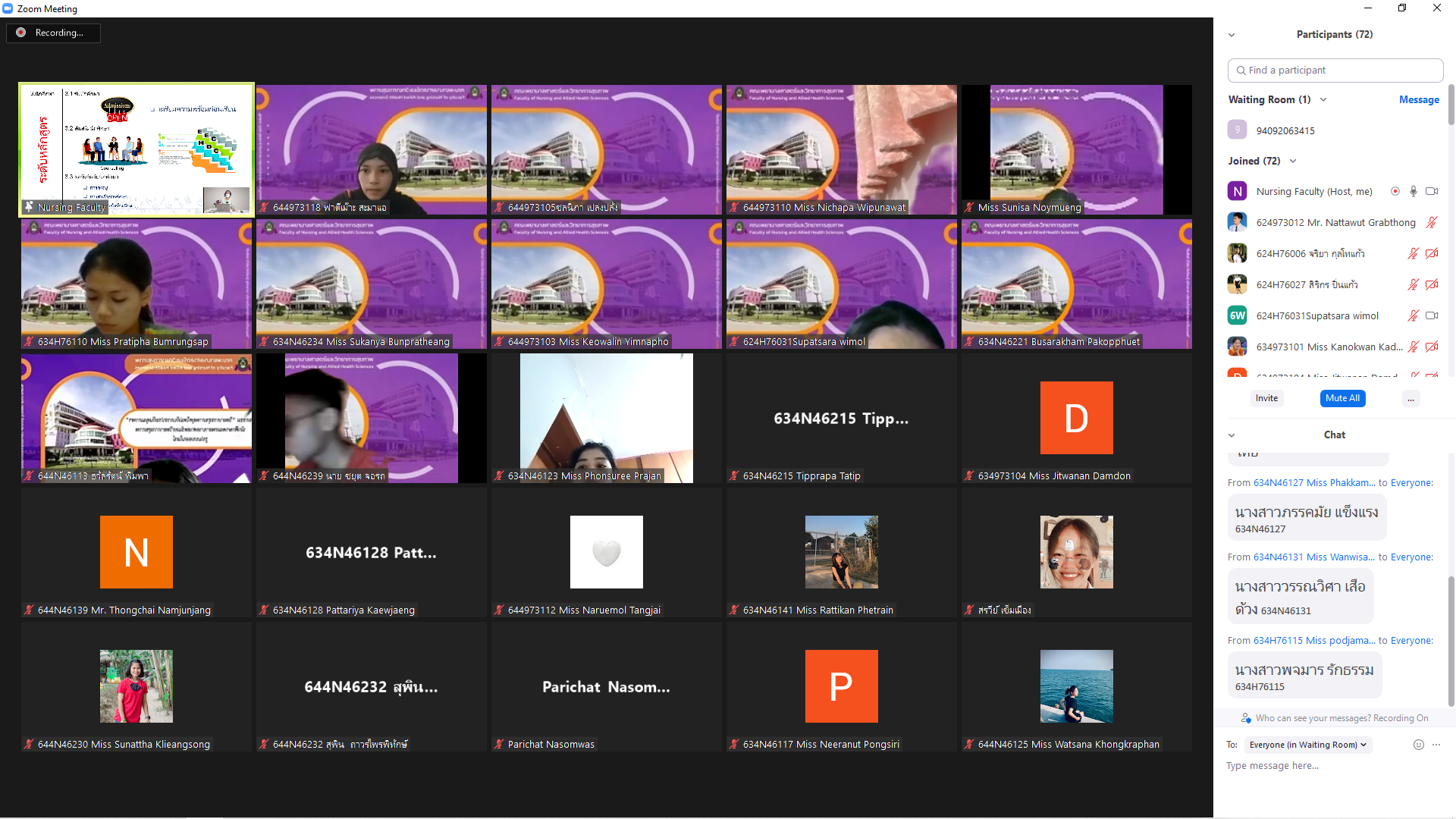
Task: Click the camera icon for 624H76031Supatsara wimol
Action: click(x=1432, y=316)
